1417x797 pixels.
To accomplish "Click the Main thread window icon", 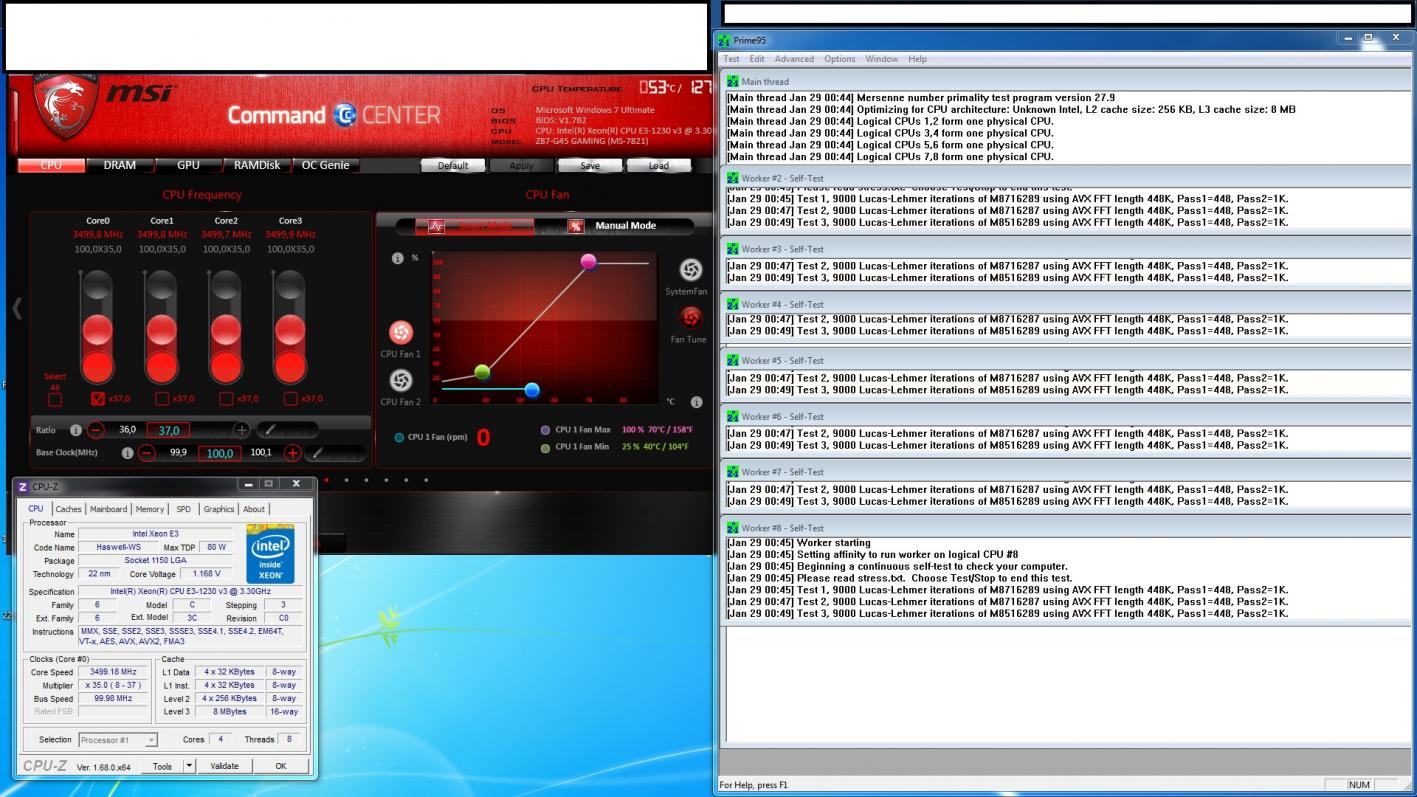I will (x=733, y=81).
